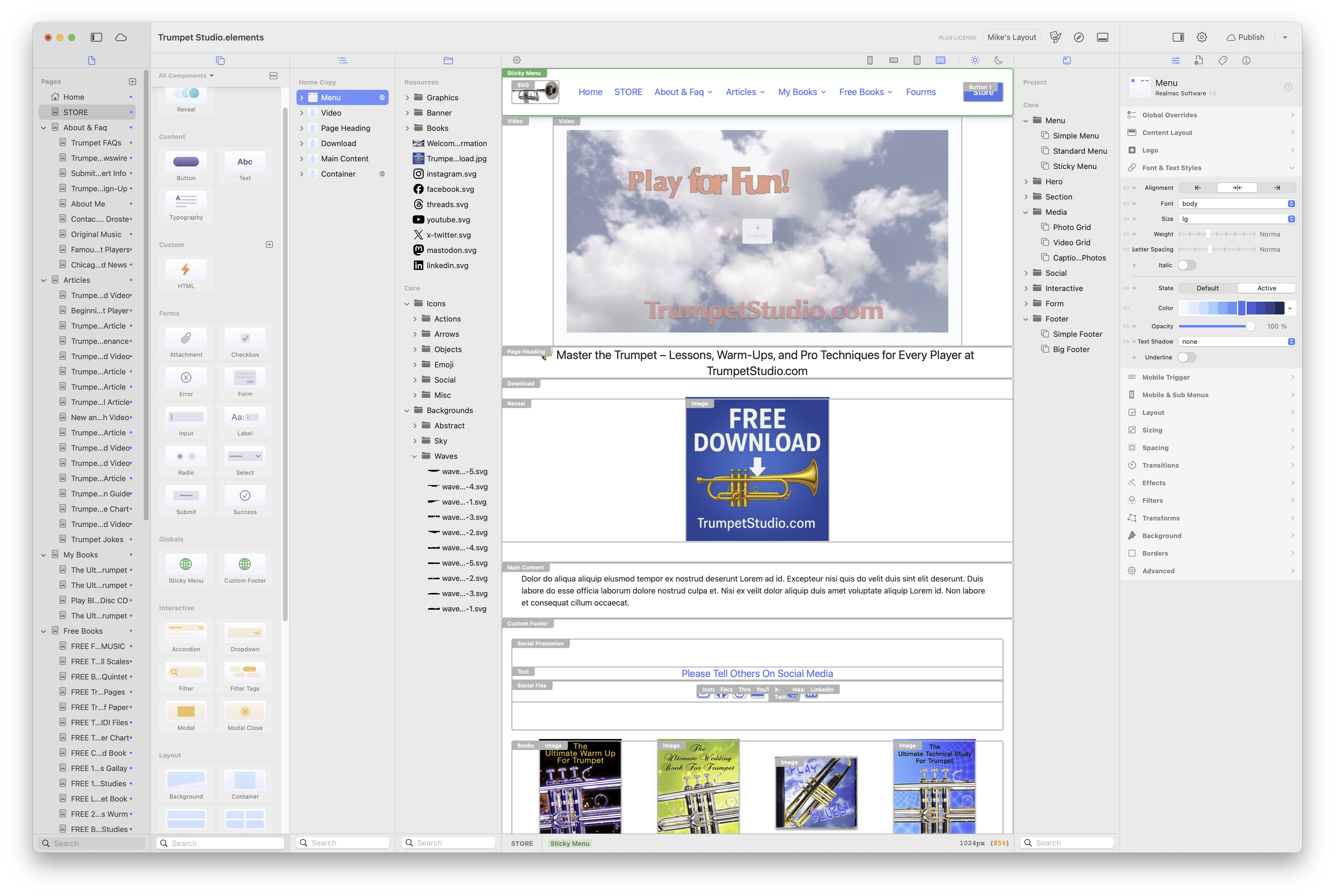Toggle the globe indicator on Container node
The image size is (1335, 896).
click(x=382, y=174)
